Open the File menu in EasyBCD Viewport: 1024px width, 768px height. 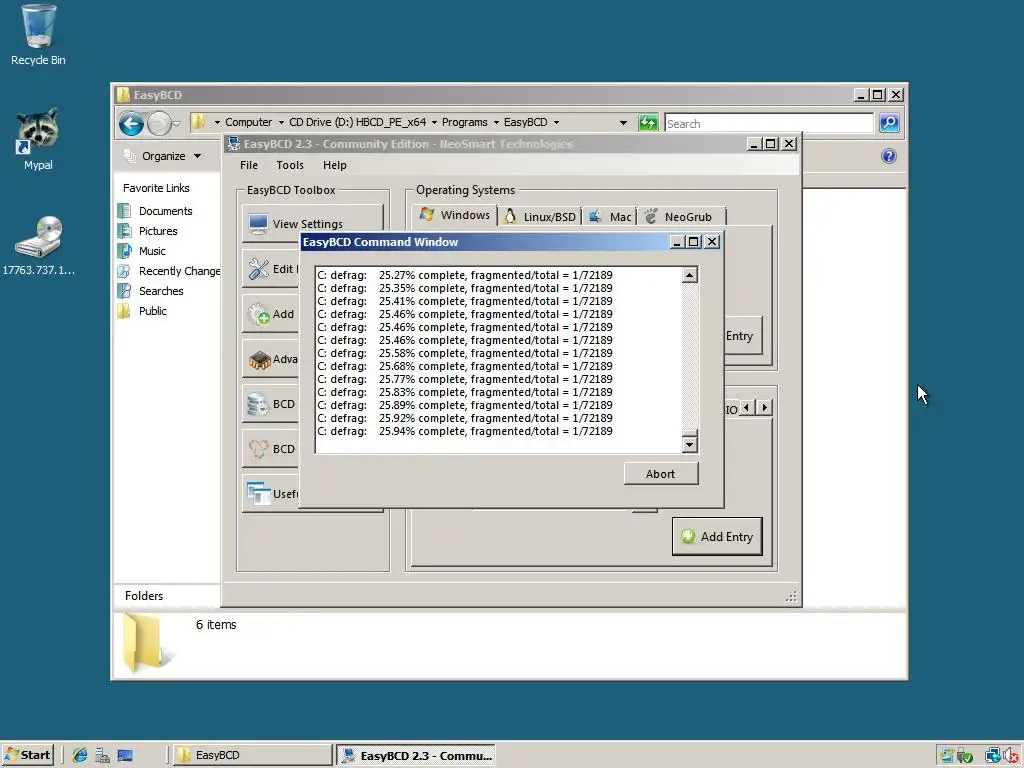[249, 165]
